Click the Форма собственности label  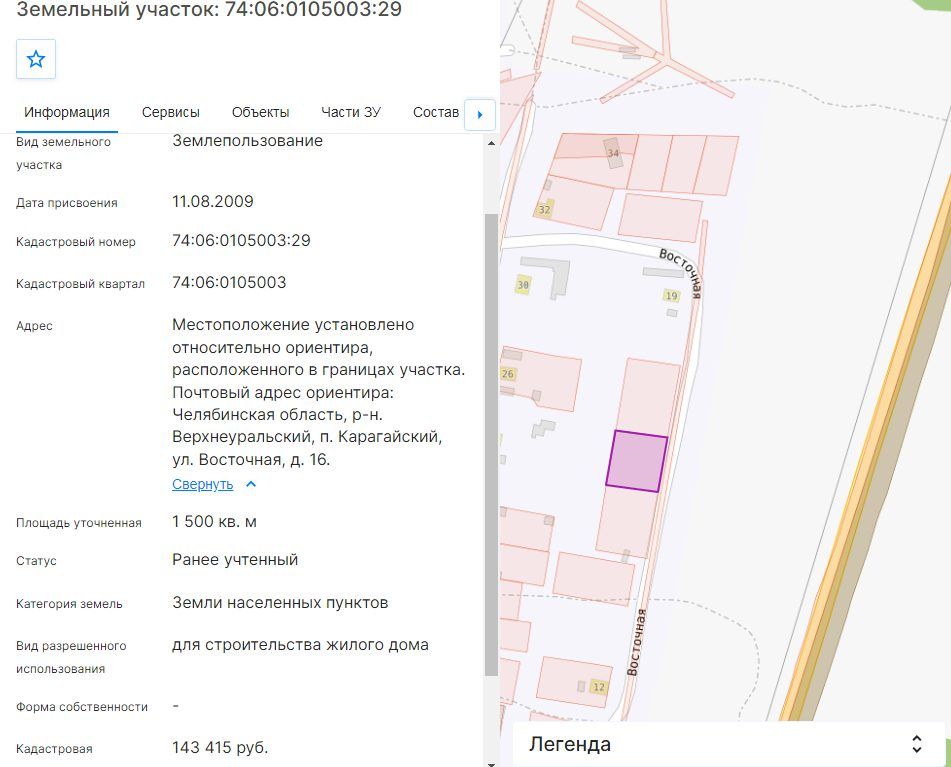click(x=82, y=707)
